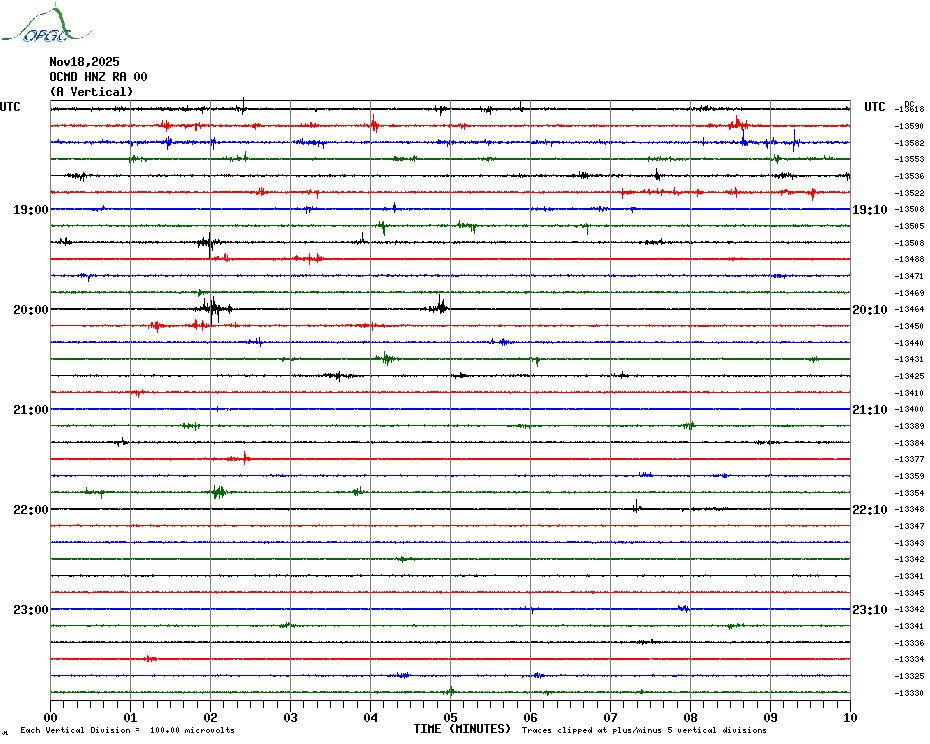Viewport: 930px width, 744px height.
Task: Click the OFGC logo
Action: click(46, 24)
